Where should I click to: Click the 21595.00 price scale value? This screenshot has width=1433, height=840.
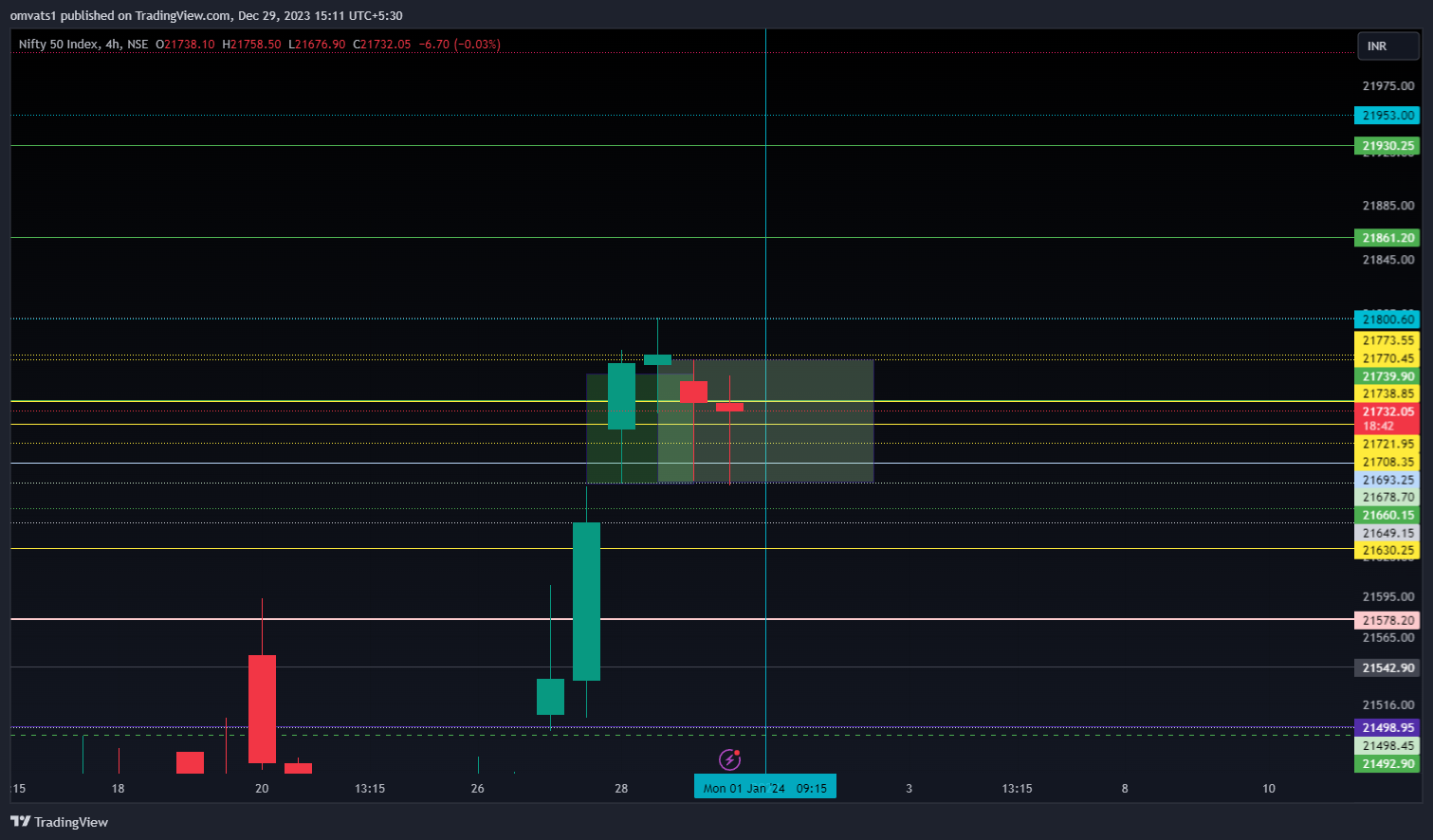click(1387, 597)
